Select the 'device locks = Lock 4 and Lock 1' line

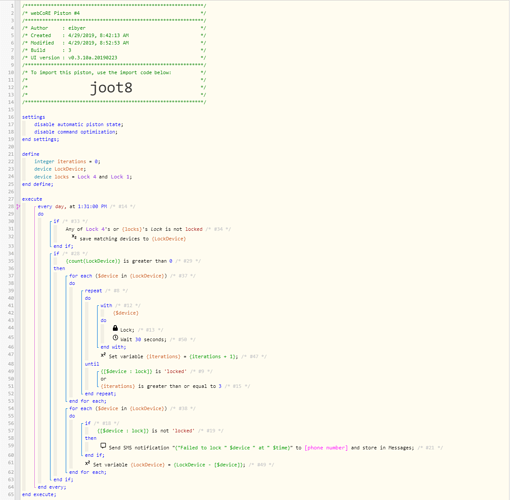(x=83, y=177)
